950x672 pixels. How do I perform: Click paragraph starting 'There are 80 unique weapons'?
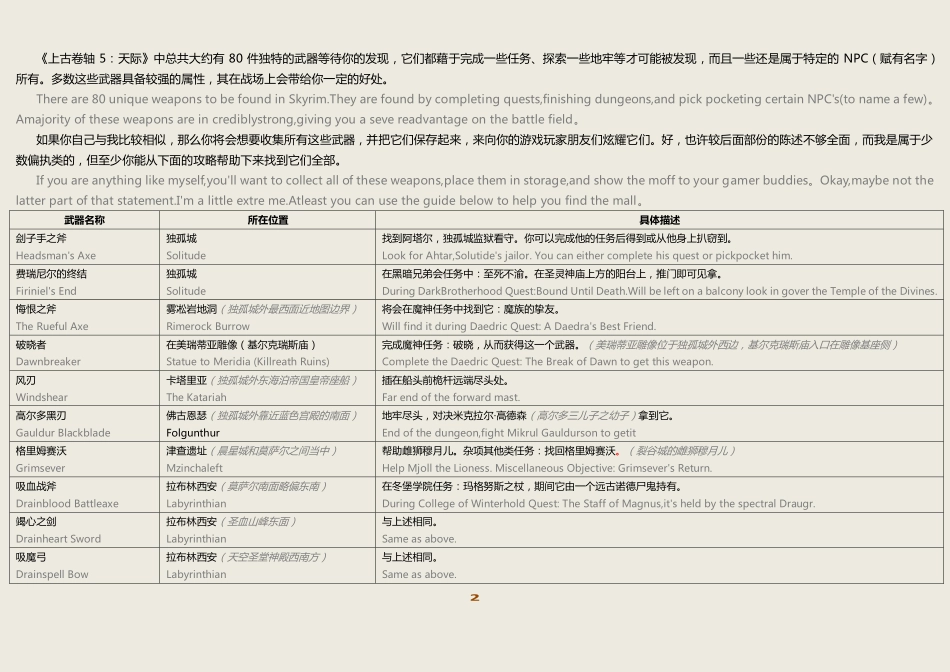pos(475,109)
